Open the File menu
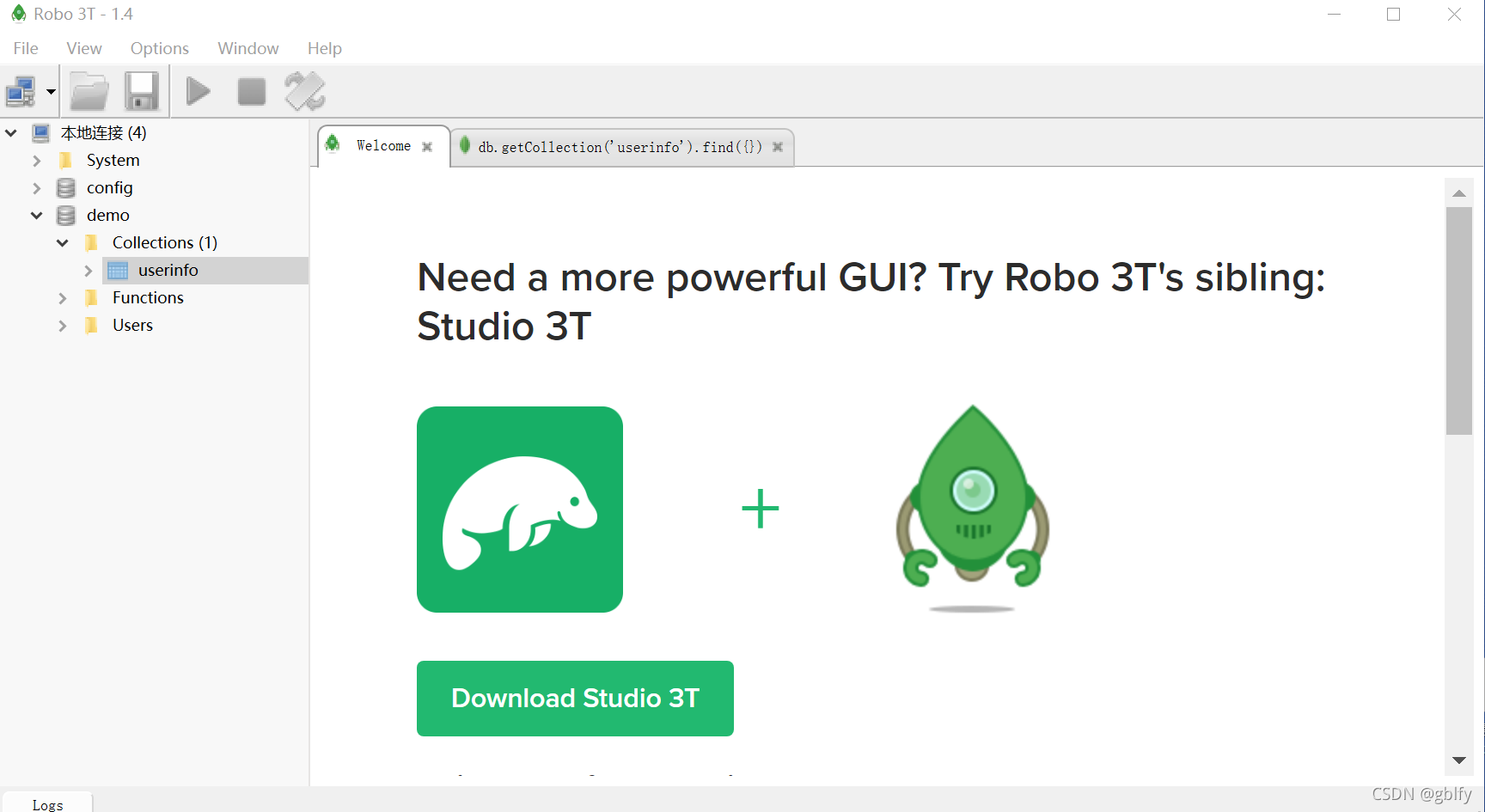Viewport: 1485px width, 812px height. pyautogui.click(x=26, y=48)
